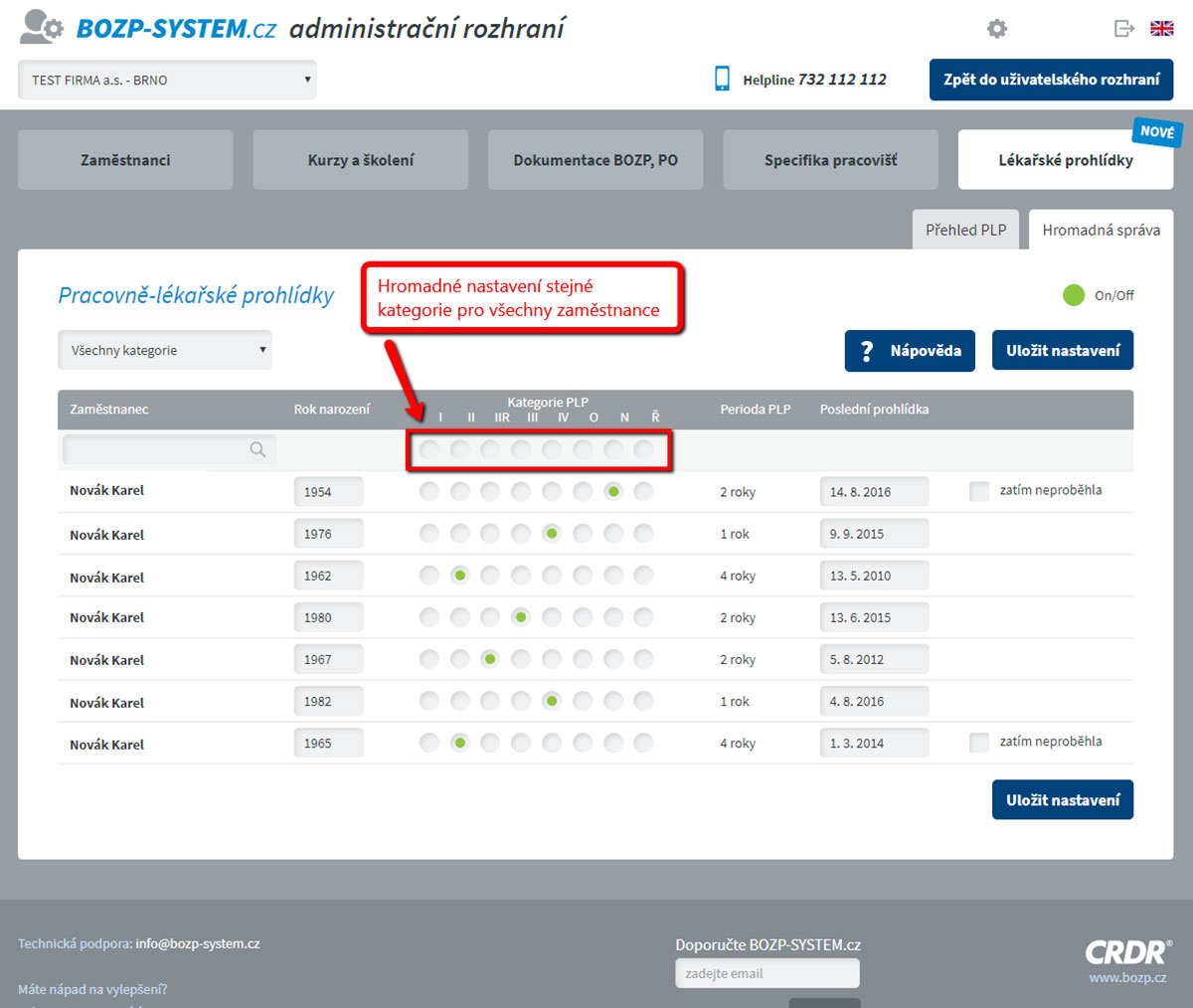Click the Rok narození column header
The image size is (1193, 1008).
[332, 410]
